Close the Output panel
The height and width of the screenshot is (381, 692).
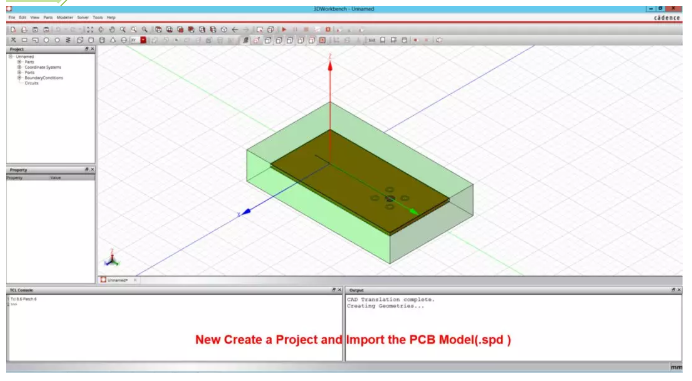click(x=679, y=290)
